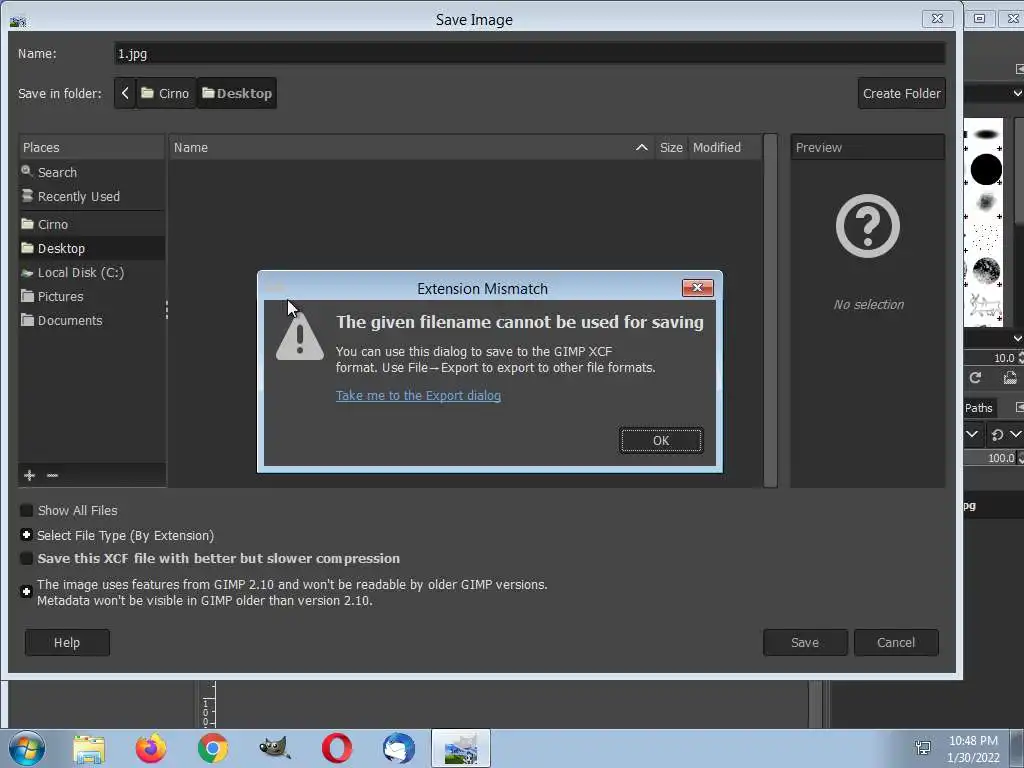Image resolution: width=1024 pixels, height=768 pixels.
Task: Select the Cirno path breadcrumb button
Action: [x=166, y=93]
